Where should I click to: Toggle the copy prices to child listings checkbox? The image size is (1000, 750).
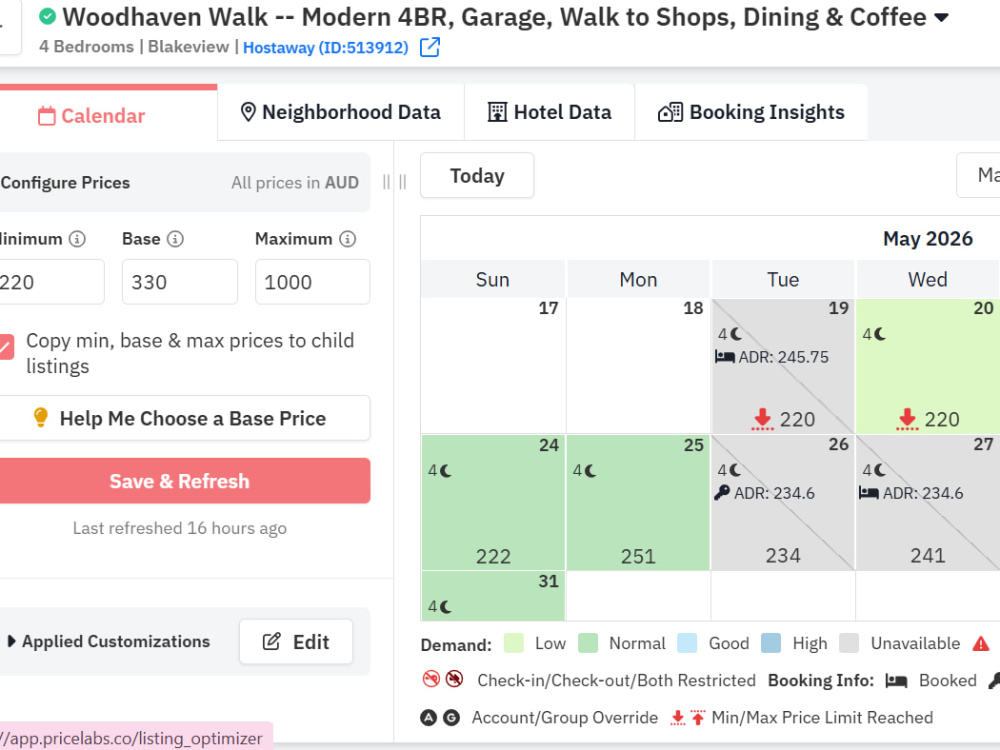coord(5,347)
